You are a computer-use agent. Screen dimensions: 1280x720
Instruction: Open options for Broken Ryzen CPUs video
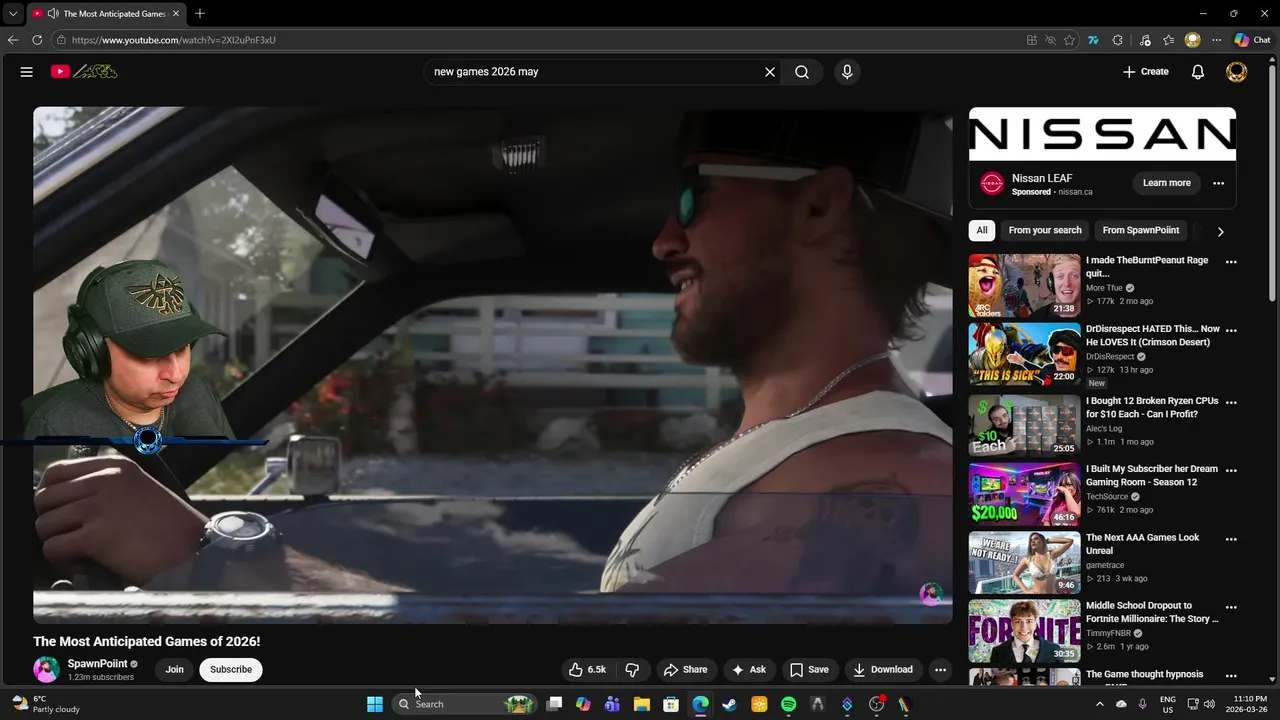pos(1231,402)
